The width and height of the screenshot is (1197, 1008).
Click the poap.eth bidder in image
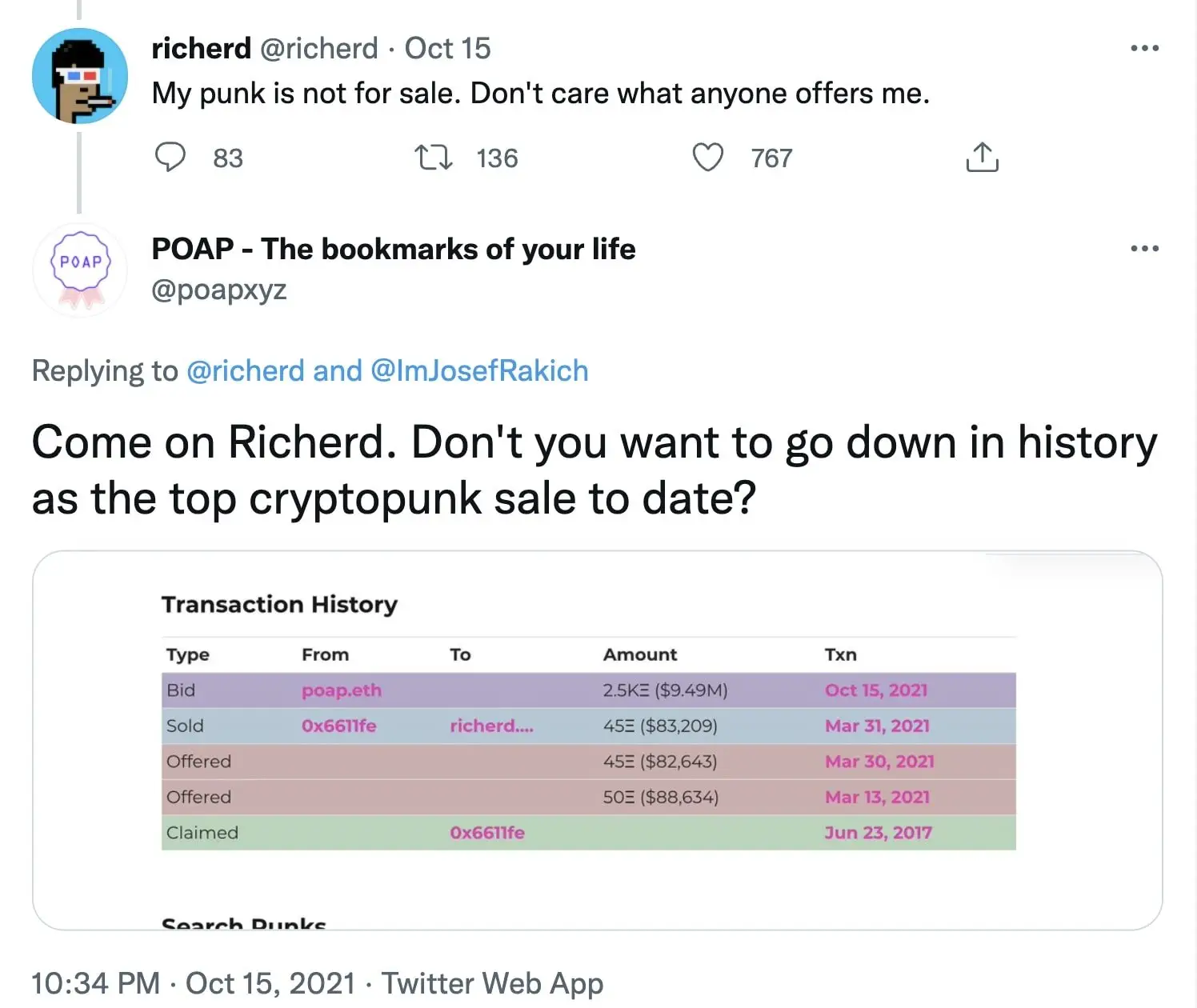coord(342,690)
